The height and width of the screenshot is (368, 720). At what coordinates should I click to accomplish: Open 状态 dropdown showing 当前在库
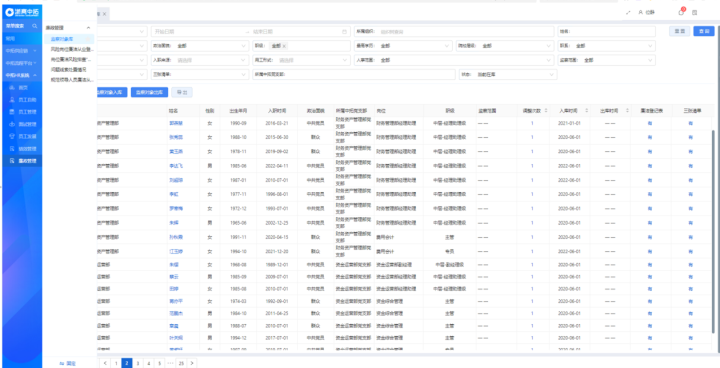(x=508, y=74)
